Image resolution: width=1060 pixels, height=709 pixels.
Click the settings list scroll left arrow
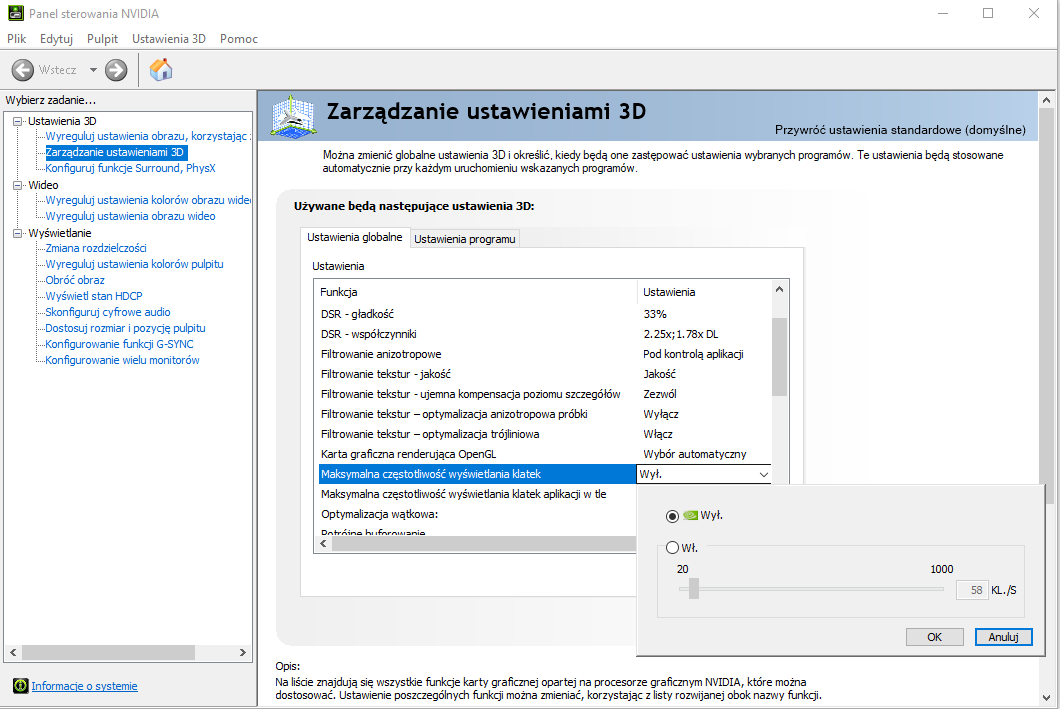click(x=324, y=543)
